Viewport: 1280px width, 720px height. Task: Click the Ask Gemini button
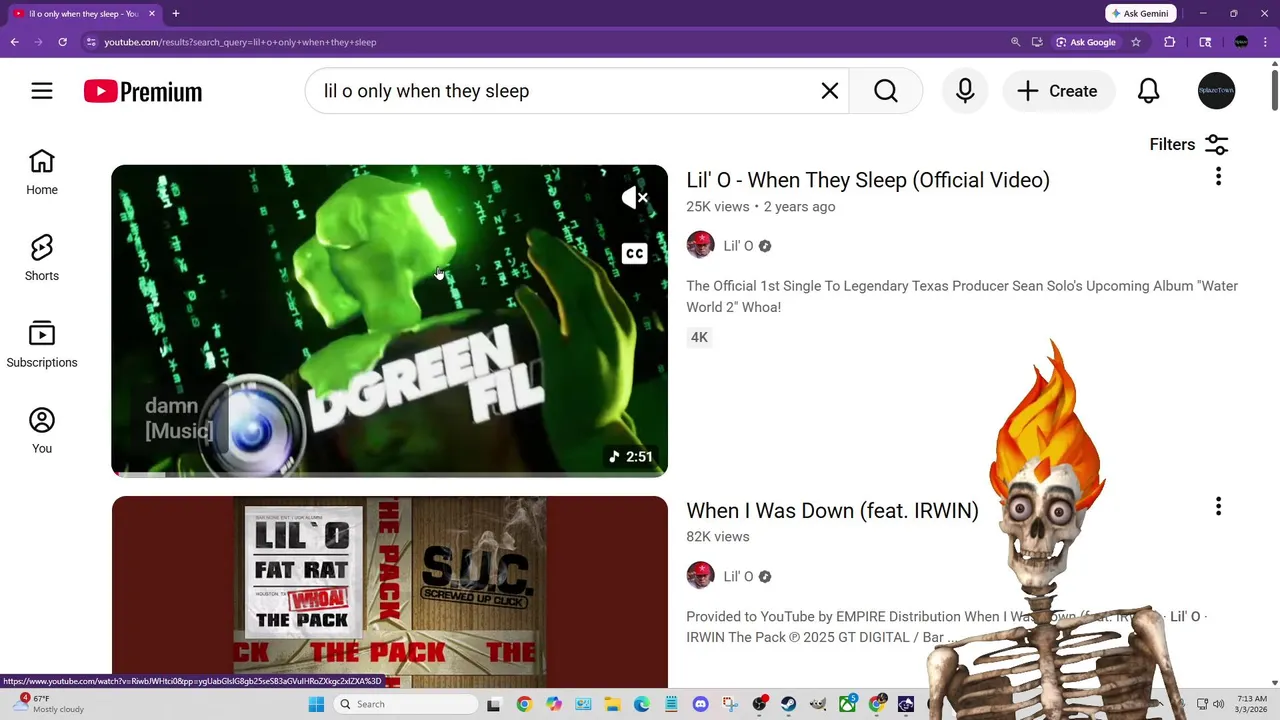coord(1140,14)
